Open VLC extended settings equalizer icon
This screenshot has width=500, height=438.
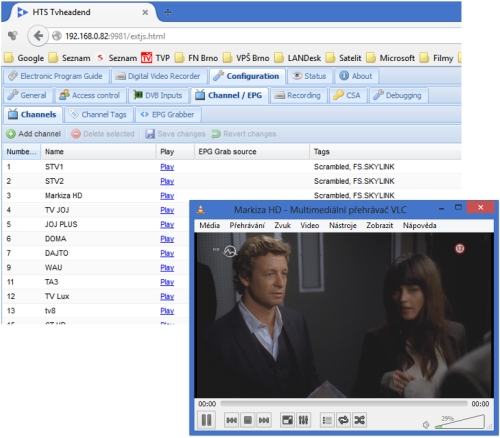coord(303,420)
